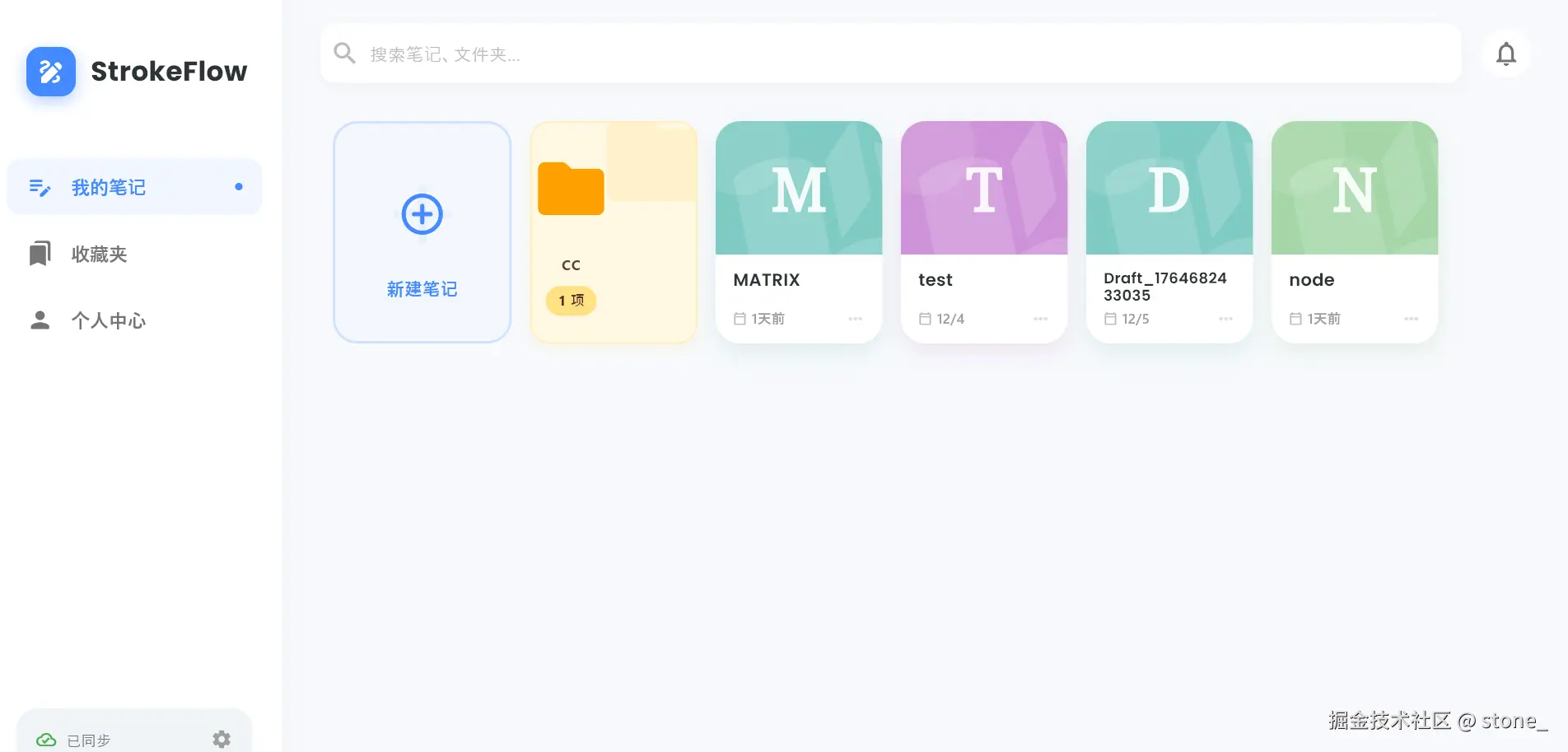1568x752 pixels.
Task: Focus the search notes input field
Action: pos(891,54)
